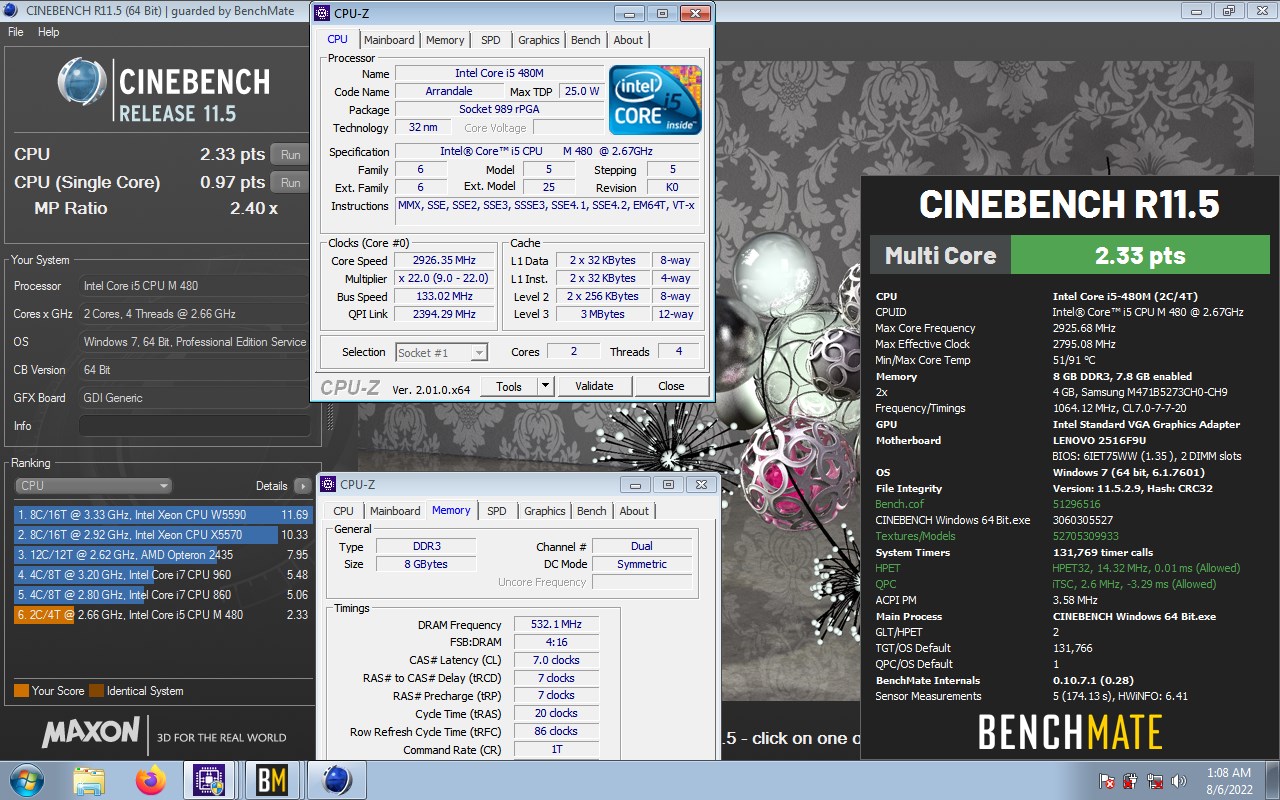Open the CPU ranking category dropdown
Screen dimensions: 1280x800
94,486
